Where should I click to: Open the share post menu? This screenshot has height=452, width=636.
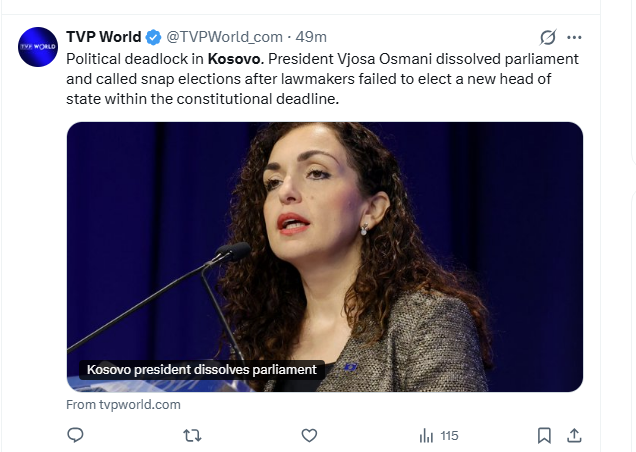pyautogui.click(x=574, y=435)
